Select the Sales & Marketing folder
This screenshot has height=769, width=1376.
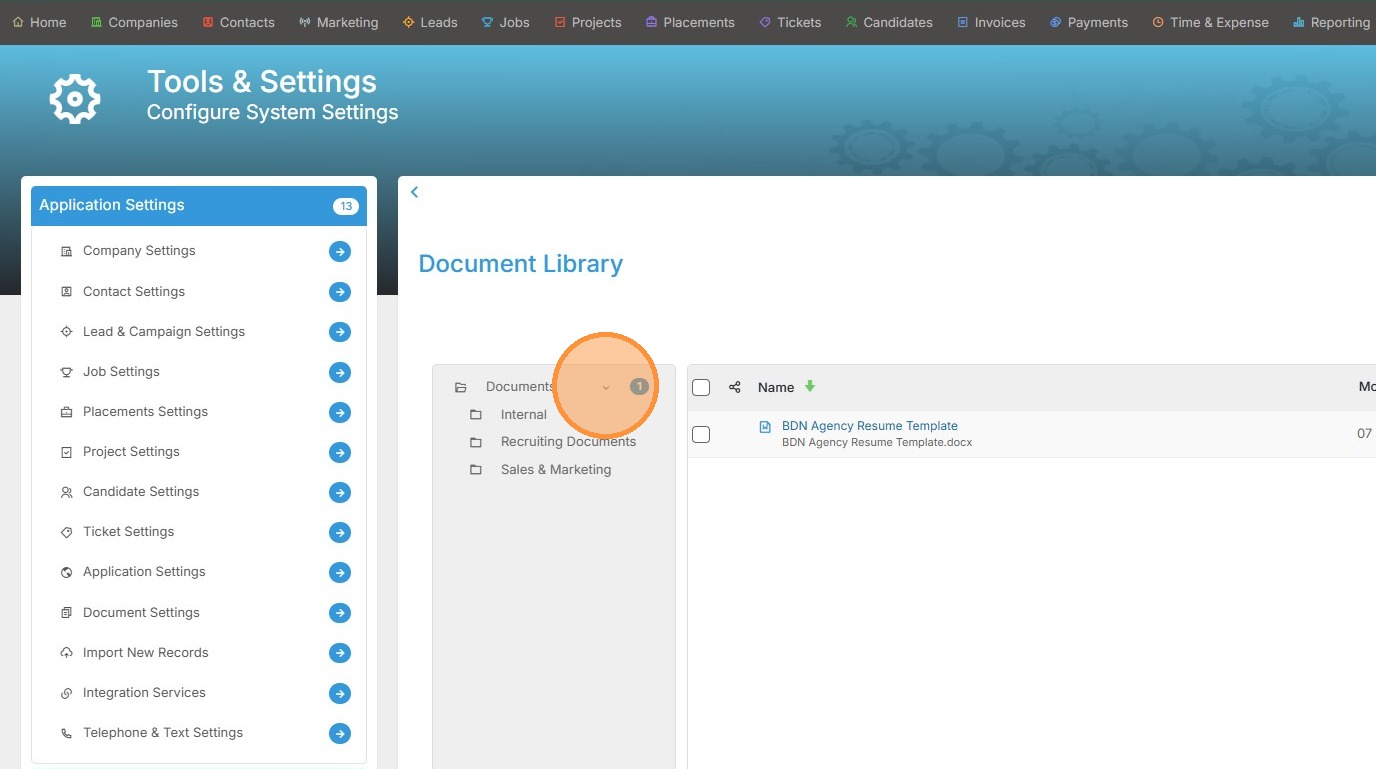(x=555, y=470)
